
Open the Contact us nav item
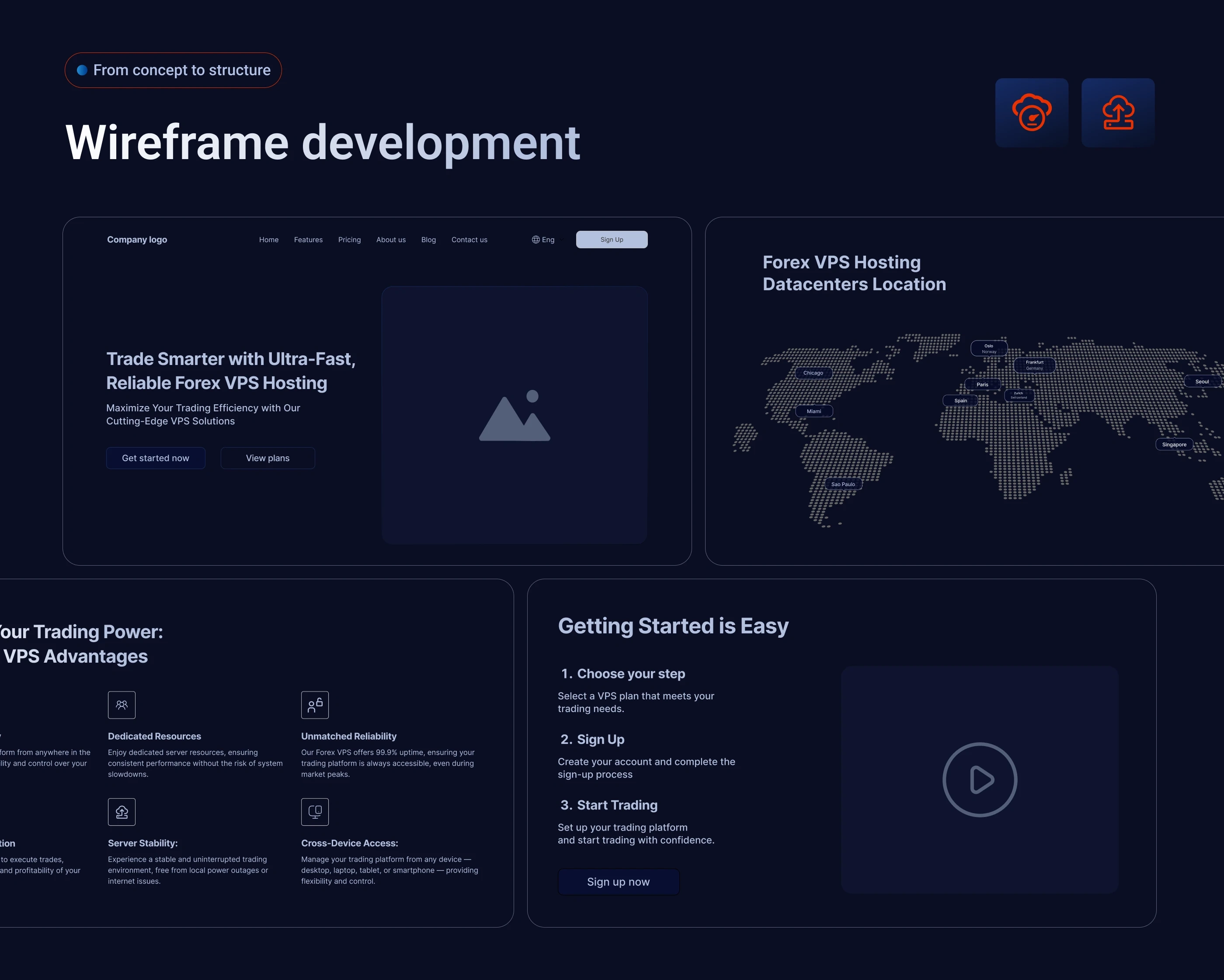pos(469,240)
